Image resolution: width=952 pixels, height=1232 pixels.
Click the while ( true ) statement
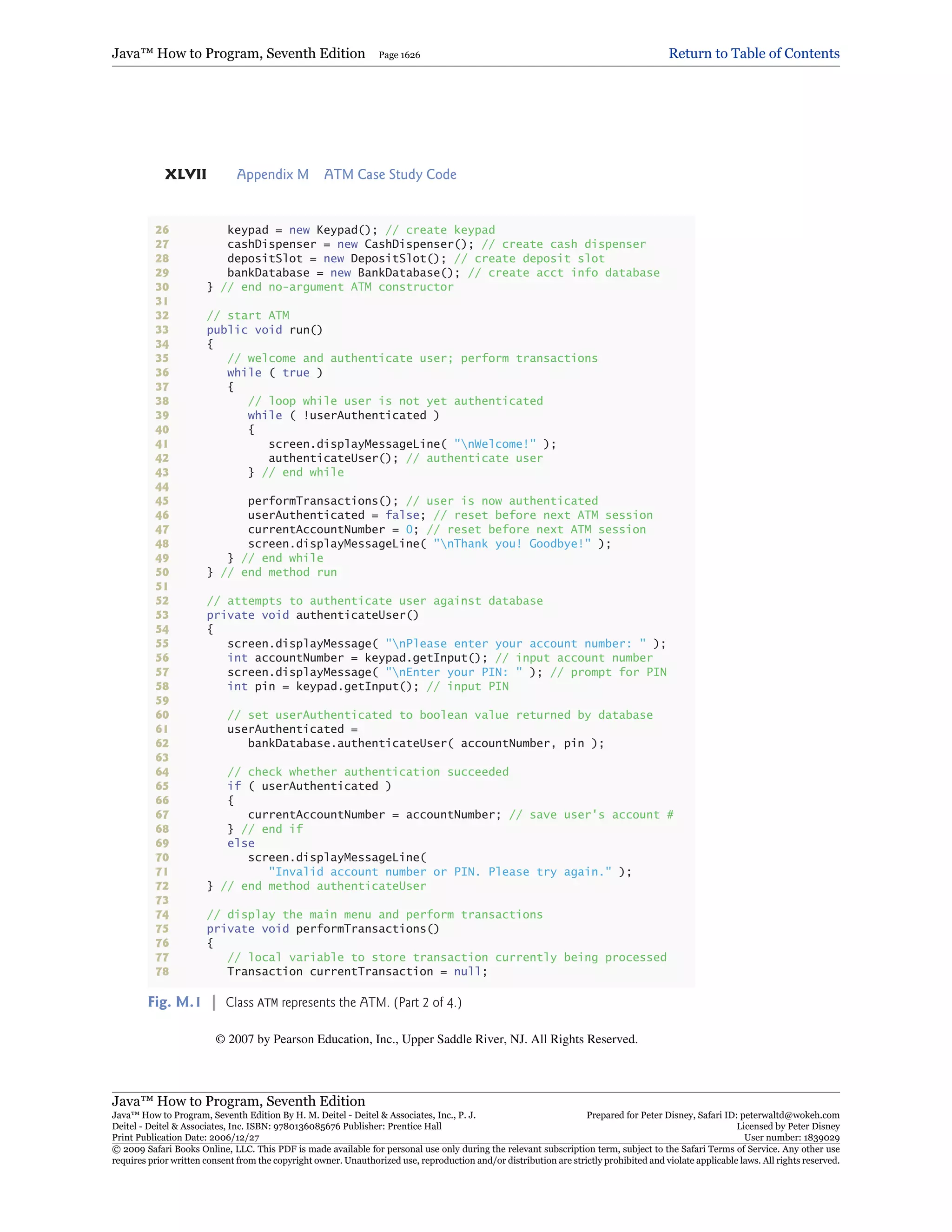(x=274, y=373)
